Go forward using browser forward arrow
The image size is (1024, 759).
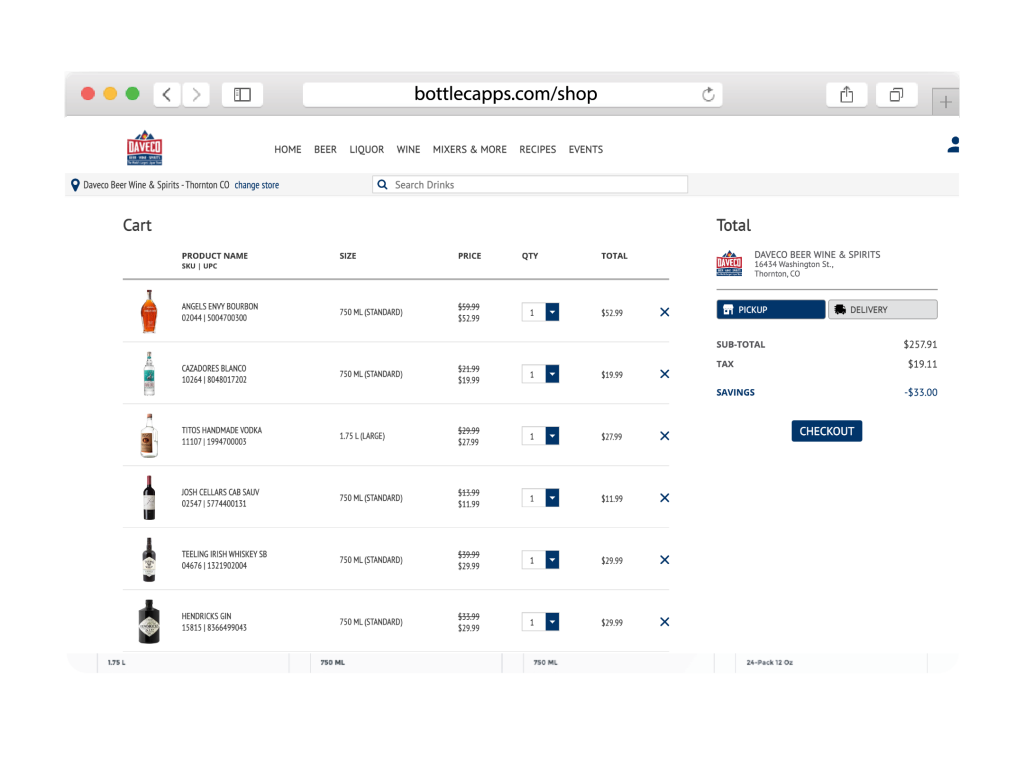[x=196, y=95]
